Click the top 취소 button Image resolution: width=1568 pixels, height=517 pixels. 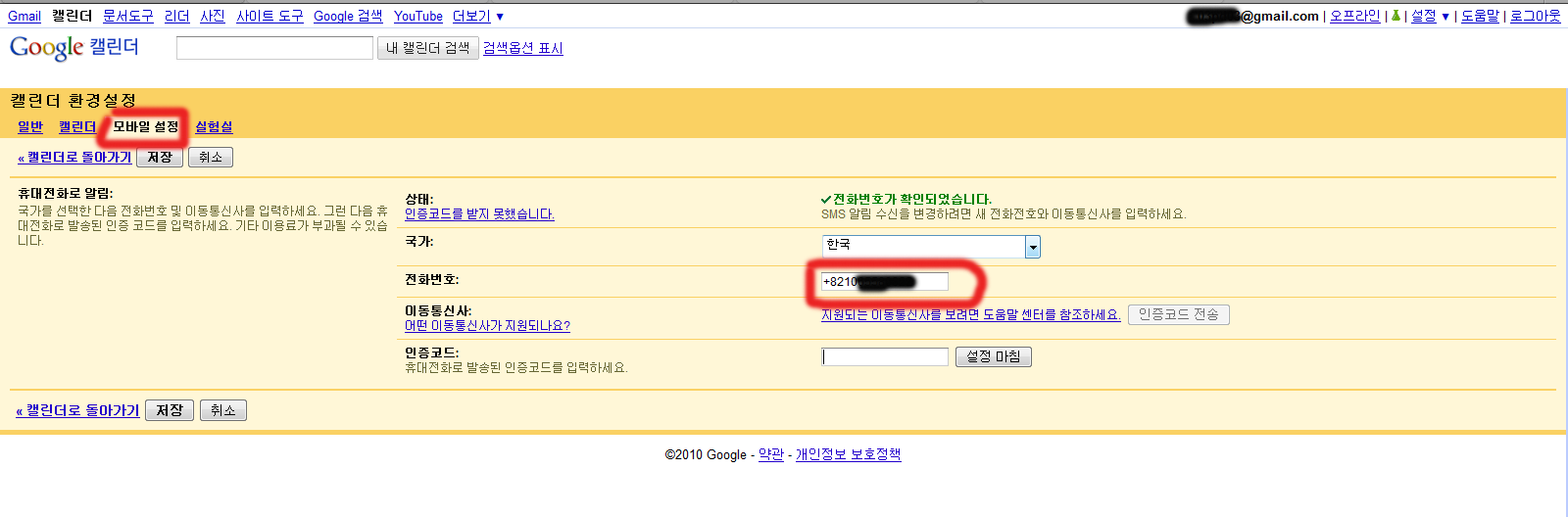(x=211, y=158)
